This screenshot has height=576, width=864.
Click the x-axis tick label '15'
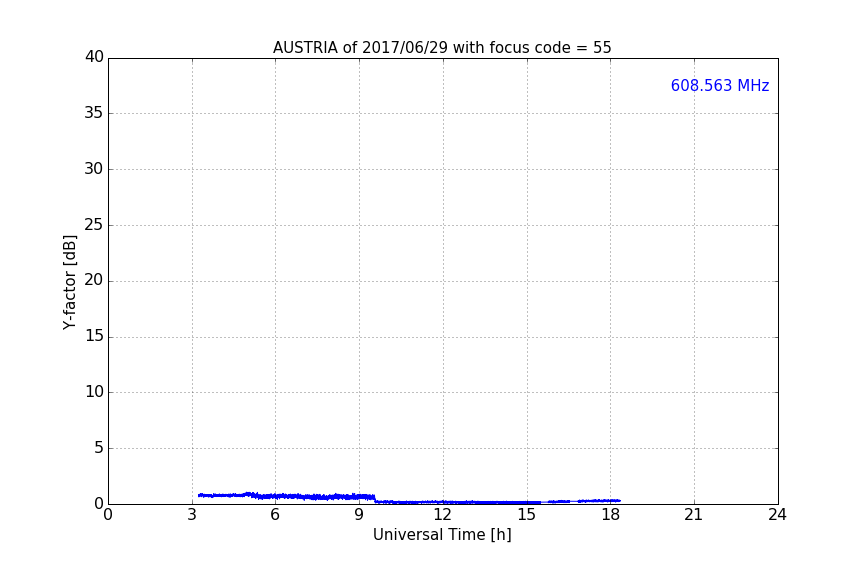(x=526, y=515)
